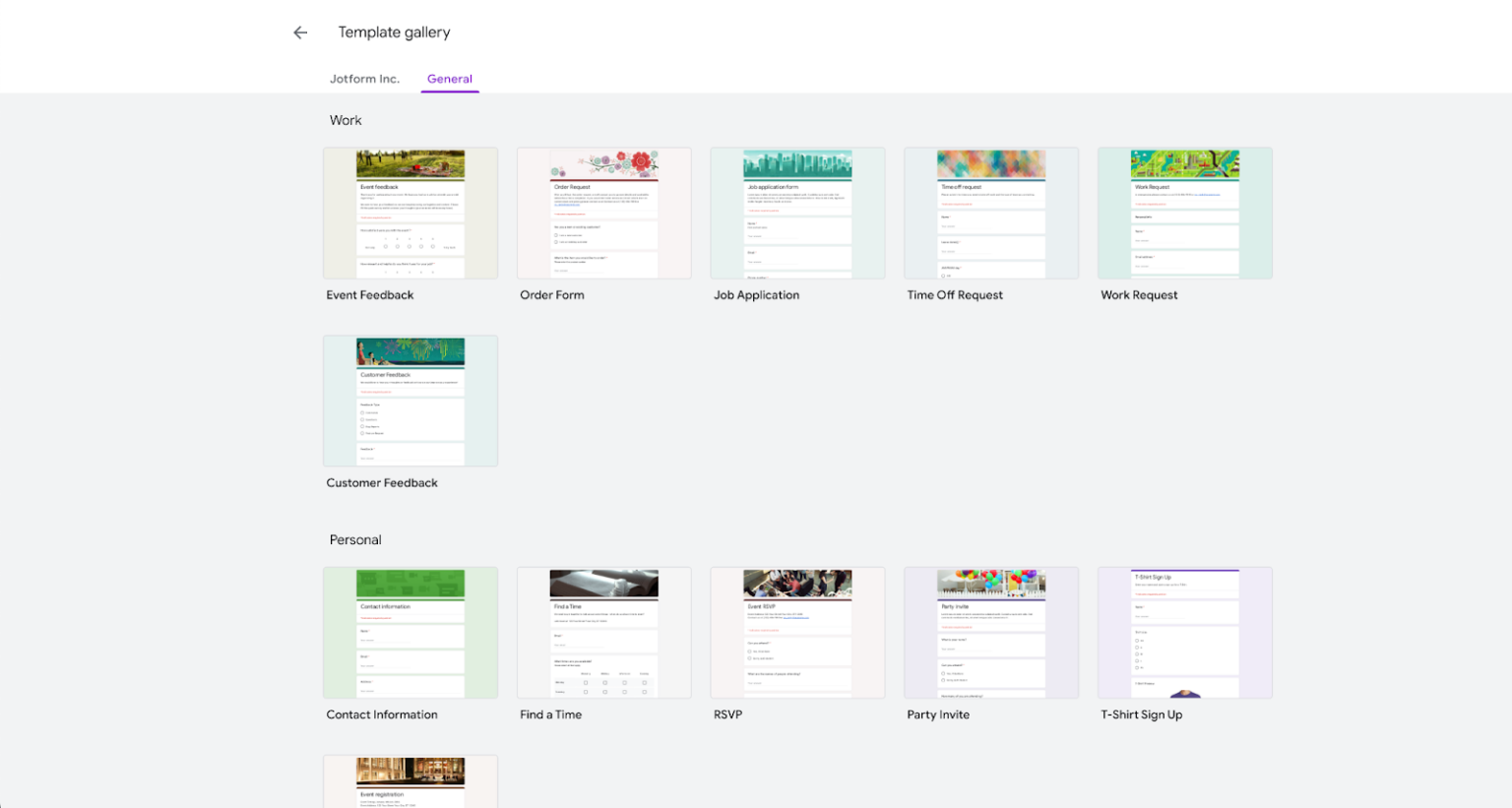Open the Find a Time template
1512x808 pixels.
click(x=603, y=632)
